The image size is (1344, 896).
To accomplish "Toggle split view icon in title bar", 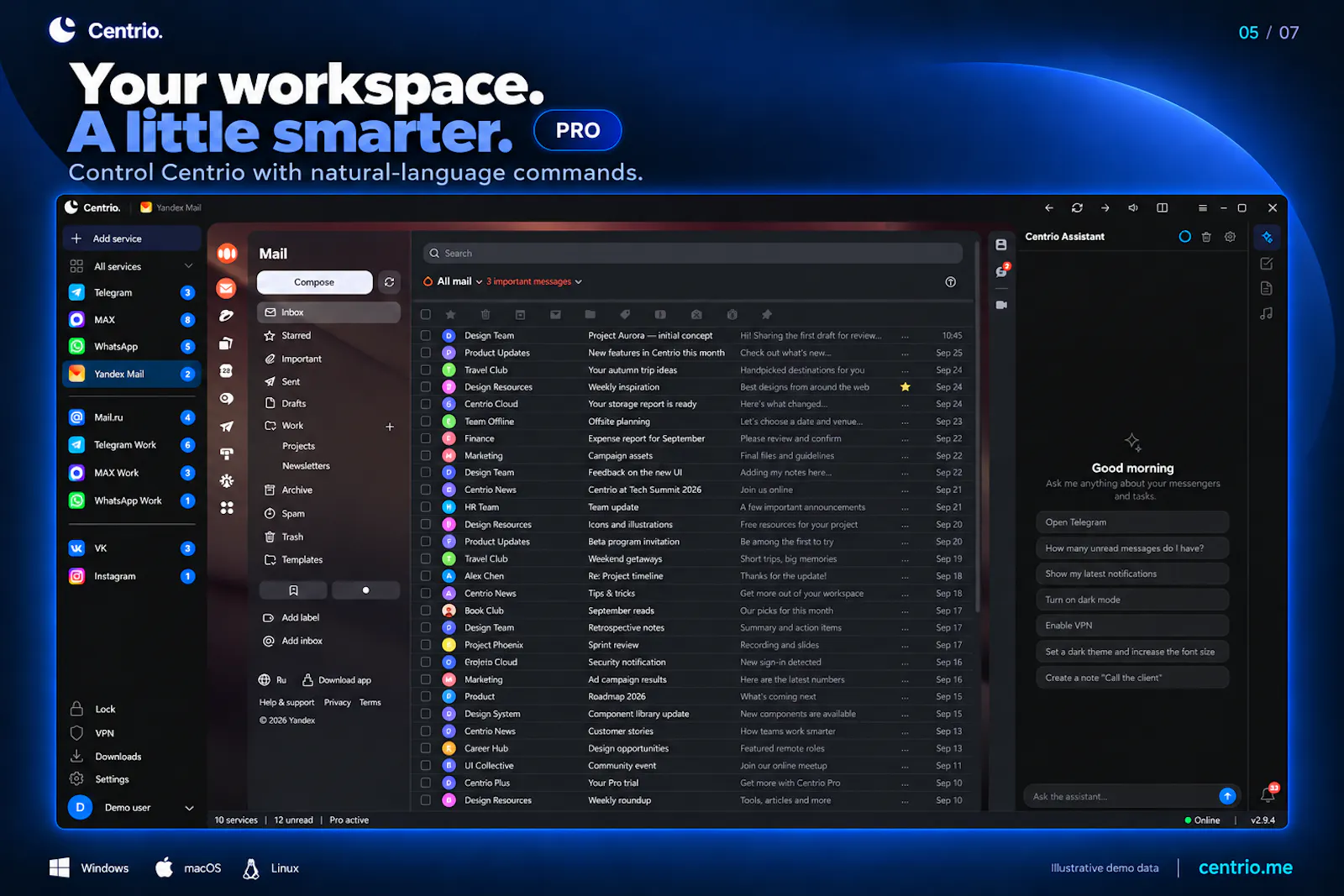I will 1162,207.
